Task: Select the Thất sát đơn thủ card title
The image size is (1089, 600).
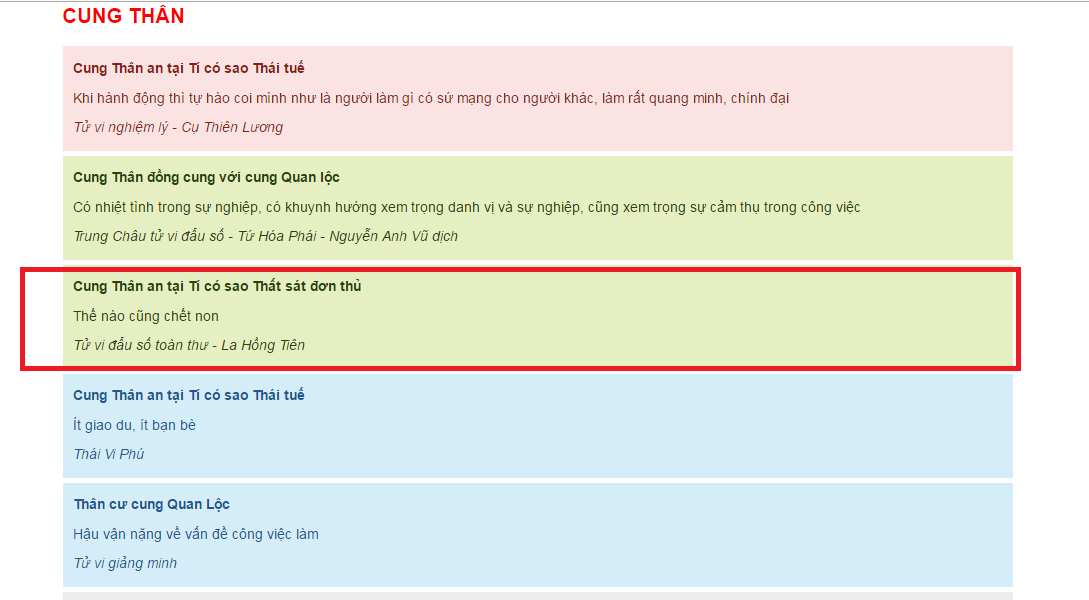Action: pyautogui.click(x=216, y=286)
